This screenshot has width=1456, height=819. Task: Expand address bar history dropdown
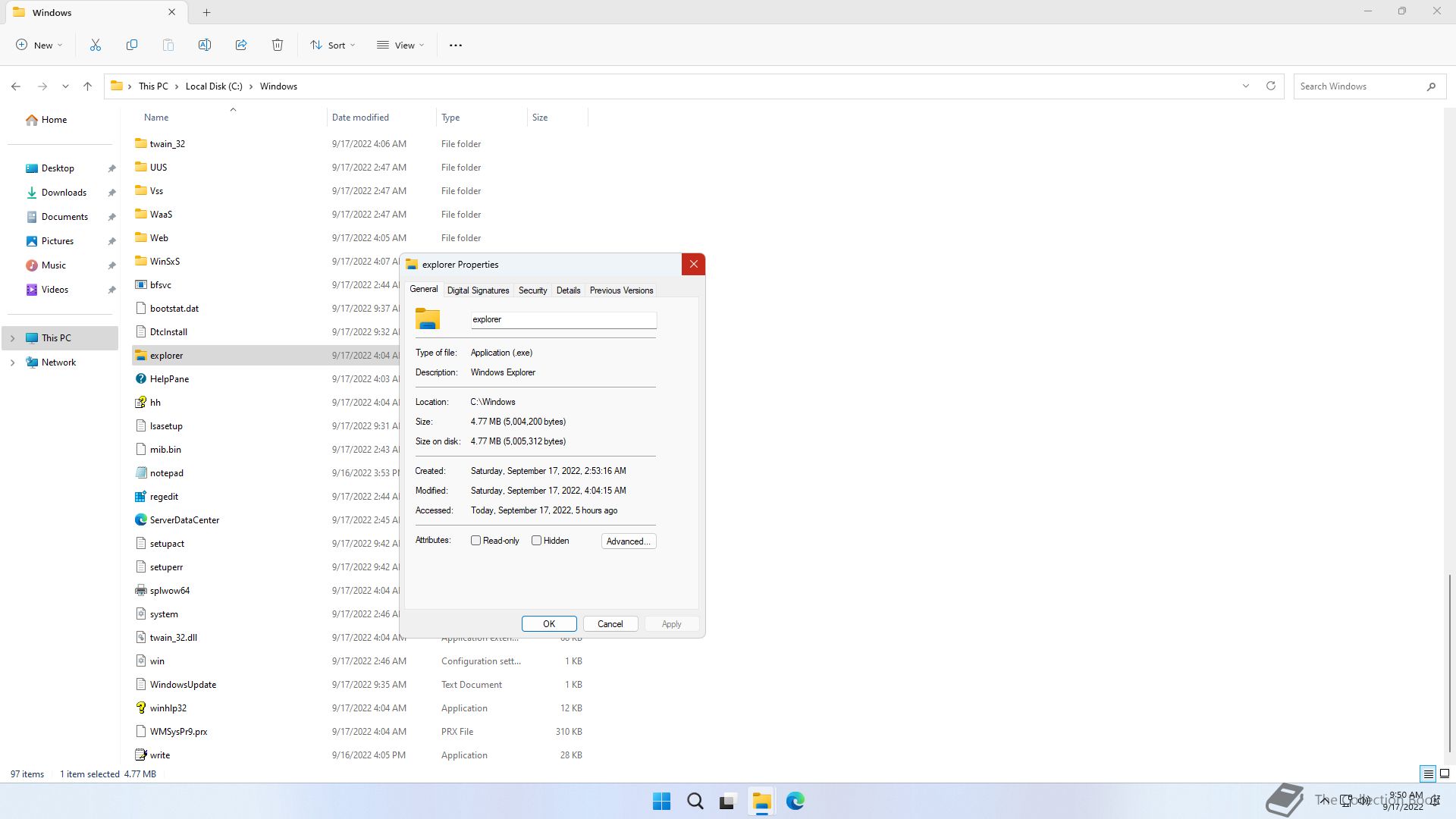(1245, 86)
